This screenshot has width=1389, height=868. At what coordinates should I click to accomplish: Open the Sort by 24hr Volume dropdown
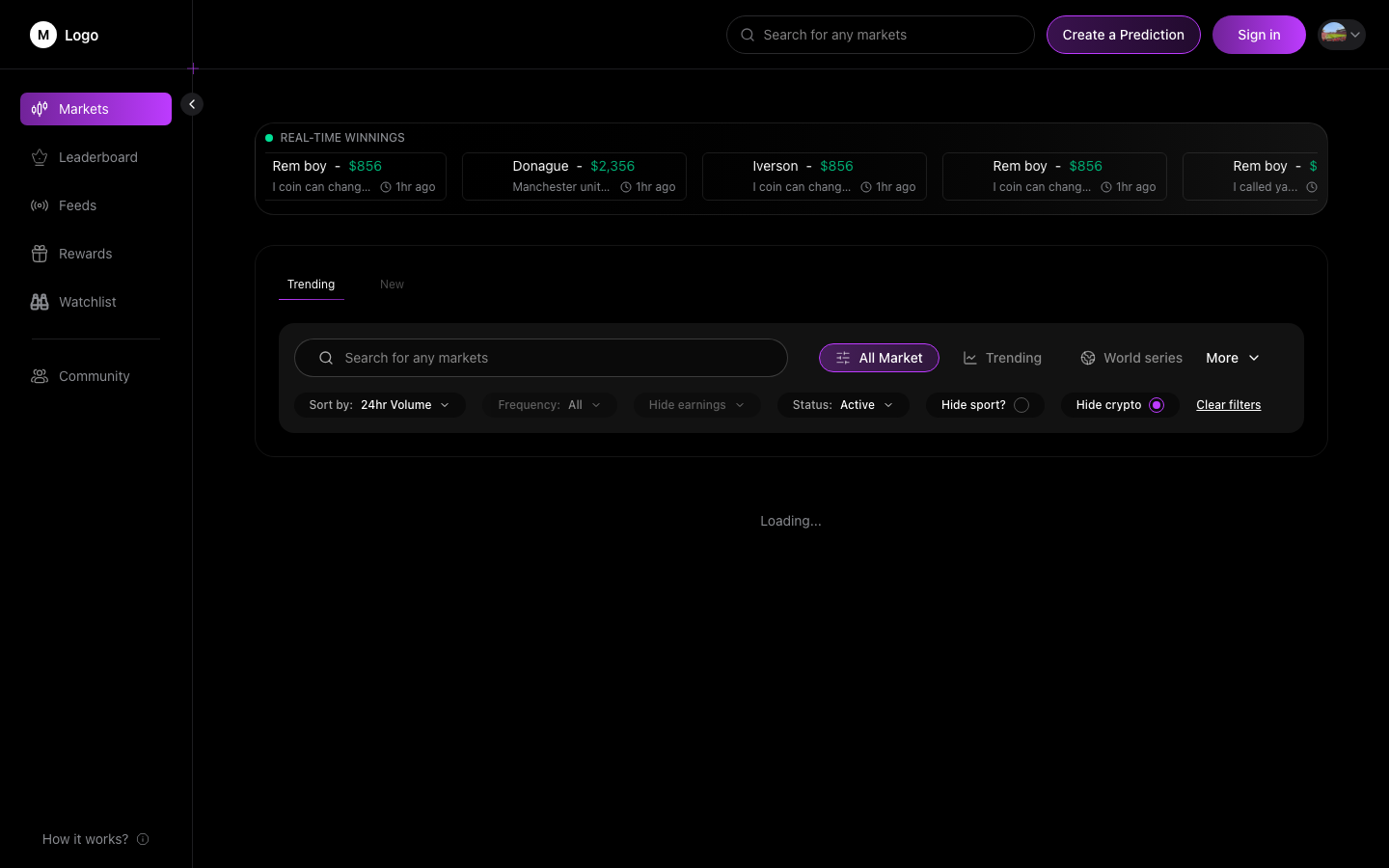[x=380, y=405]
